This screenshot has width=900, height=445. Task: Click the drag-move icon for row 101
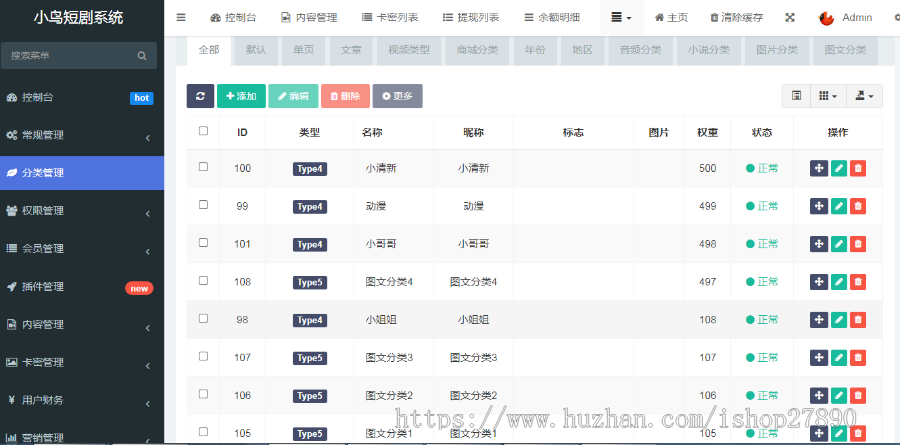point(818,244)
